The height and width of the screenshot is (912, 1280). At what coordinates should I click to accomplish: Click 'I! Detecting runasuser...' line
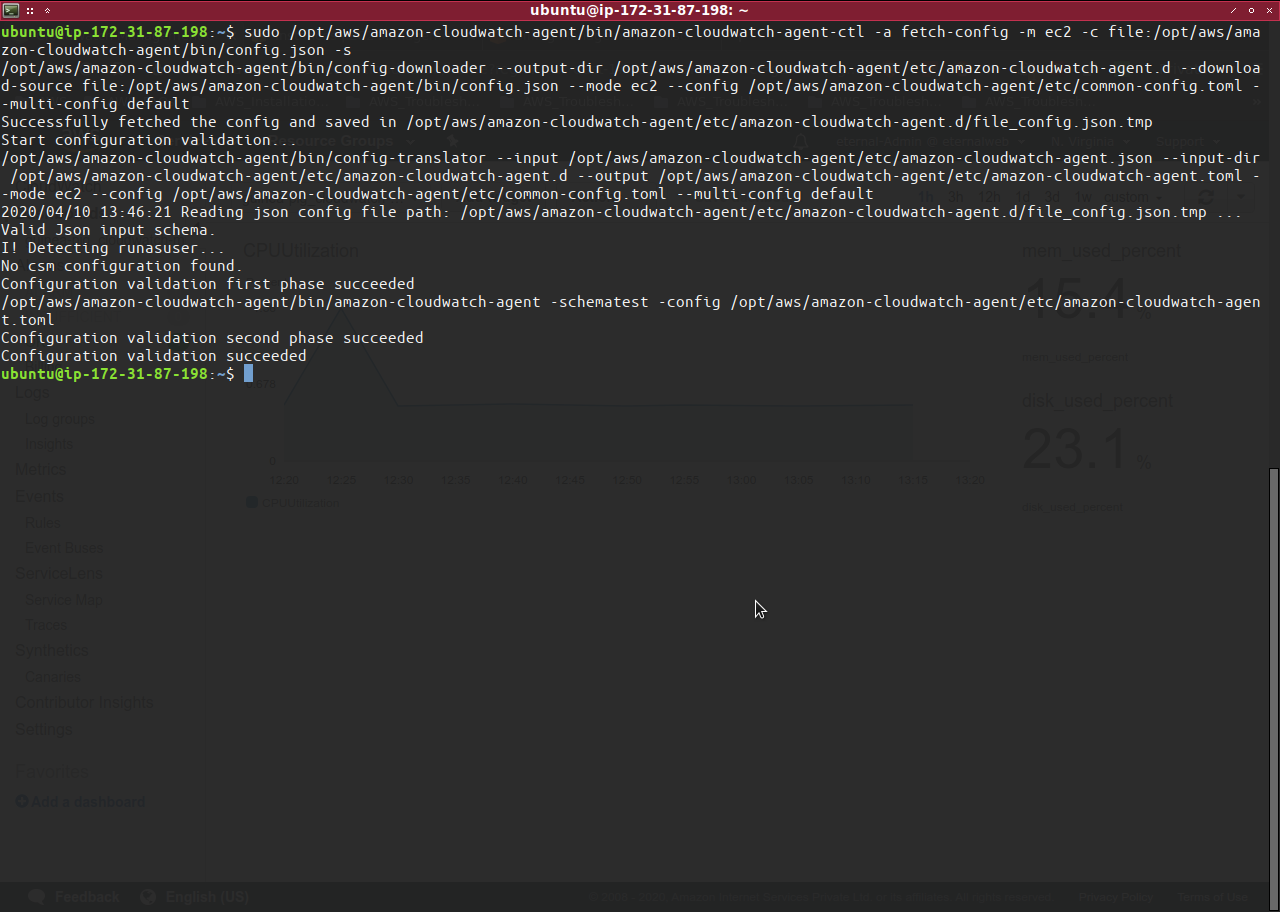pos(113,247)
